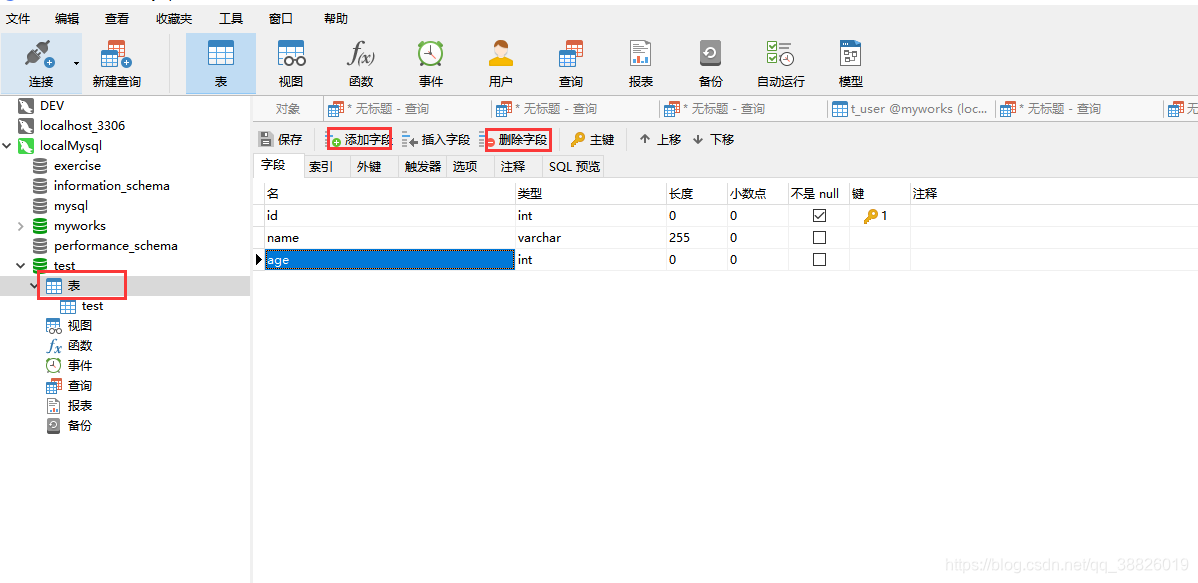Open the 自动运行 automation toolbar icon
Image resolution: width=1198 pixels, height=583 pixels.
coord(780,63)
